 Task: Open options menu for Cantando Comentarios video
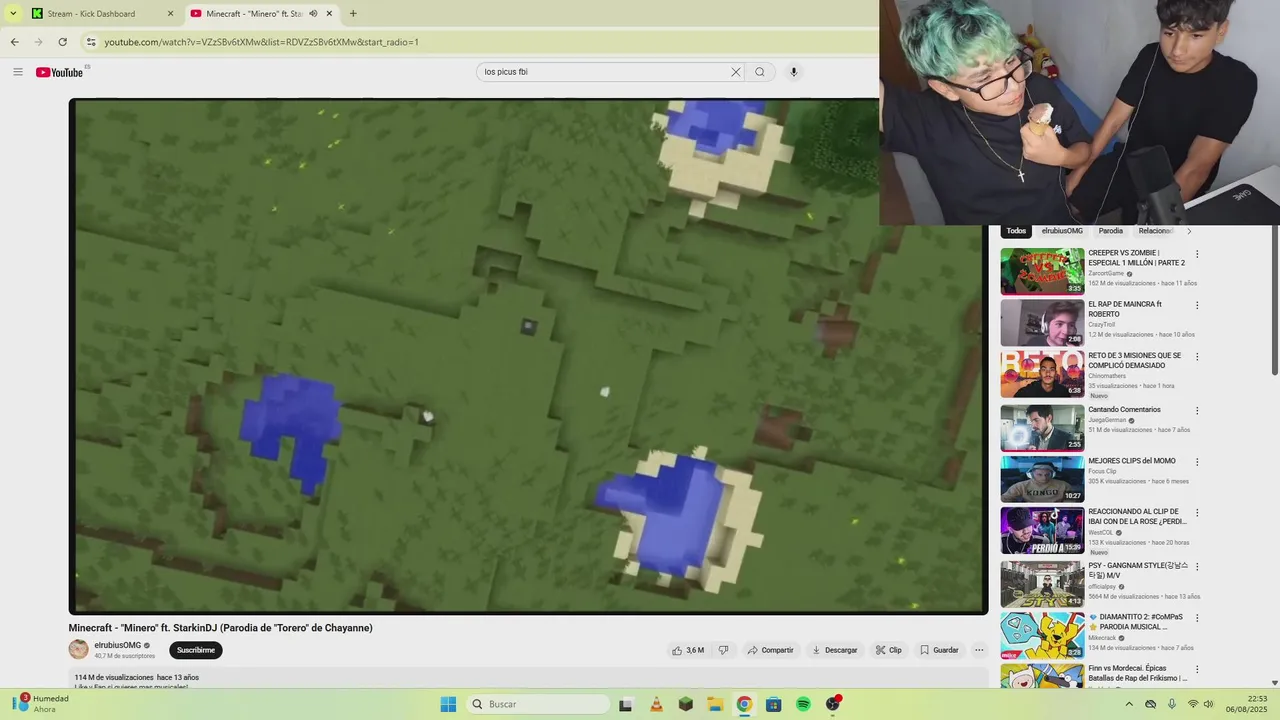pos(1197,410)
